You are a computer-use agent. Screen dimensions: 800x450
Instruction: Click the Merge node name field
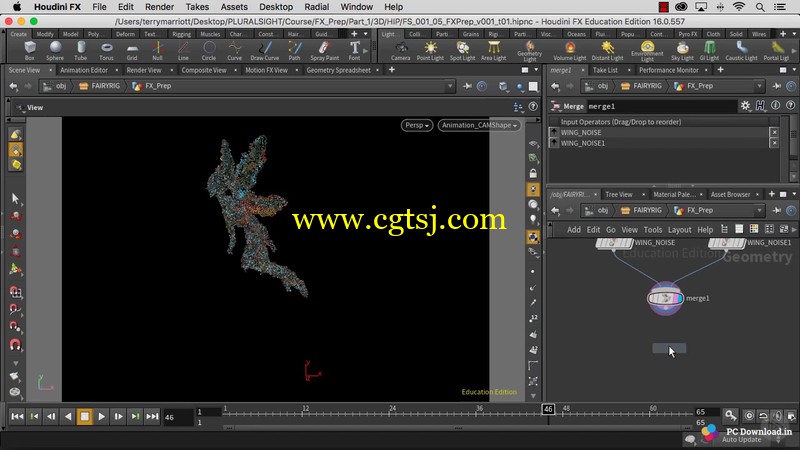[x=661, y=106]
